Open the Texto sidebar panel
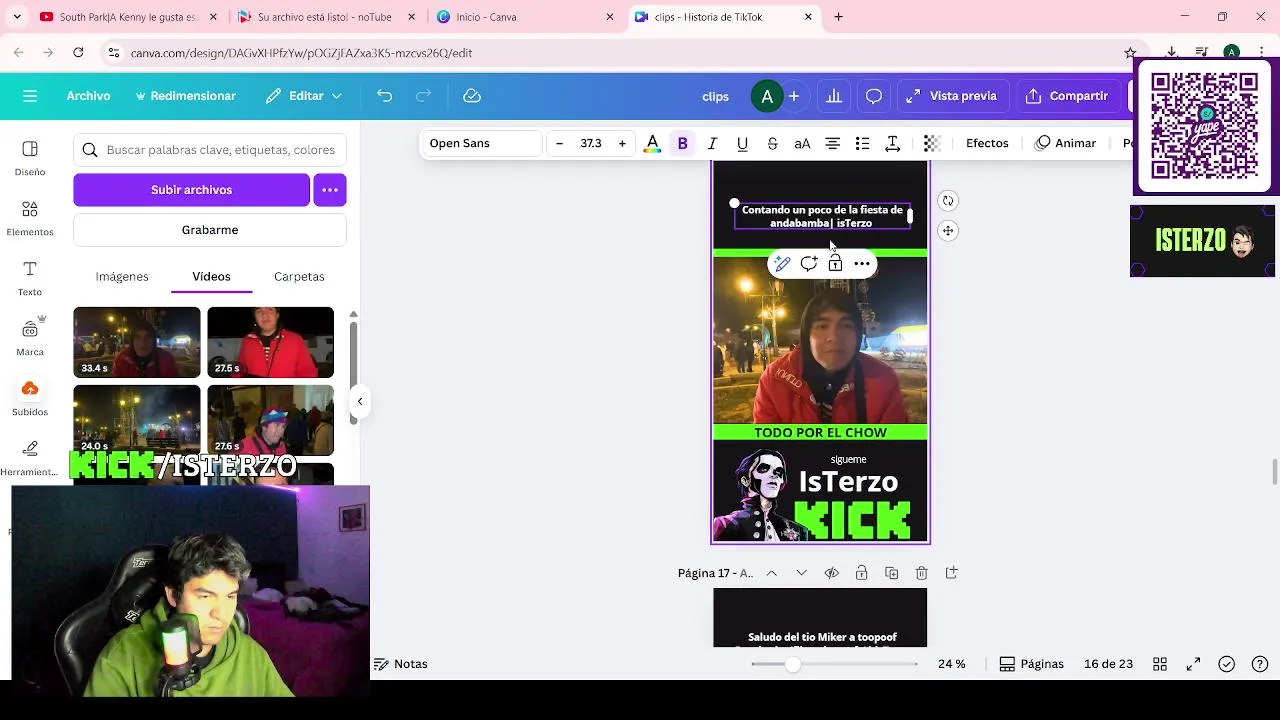 30,278
